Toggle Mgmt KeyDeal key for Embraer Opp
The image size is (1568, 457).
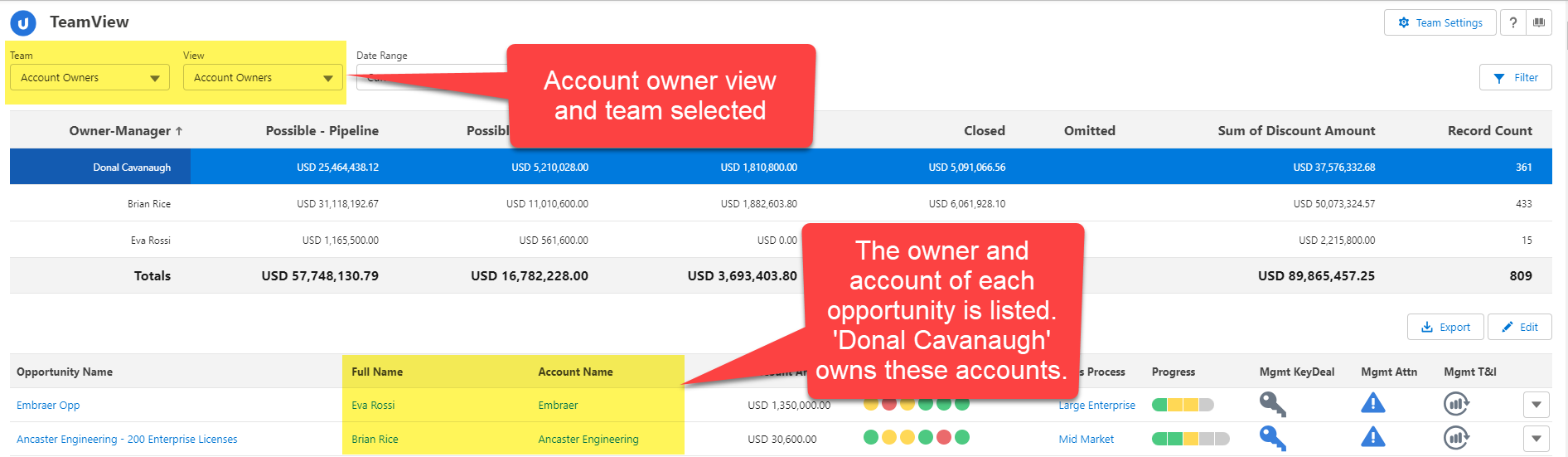1272,405
